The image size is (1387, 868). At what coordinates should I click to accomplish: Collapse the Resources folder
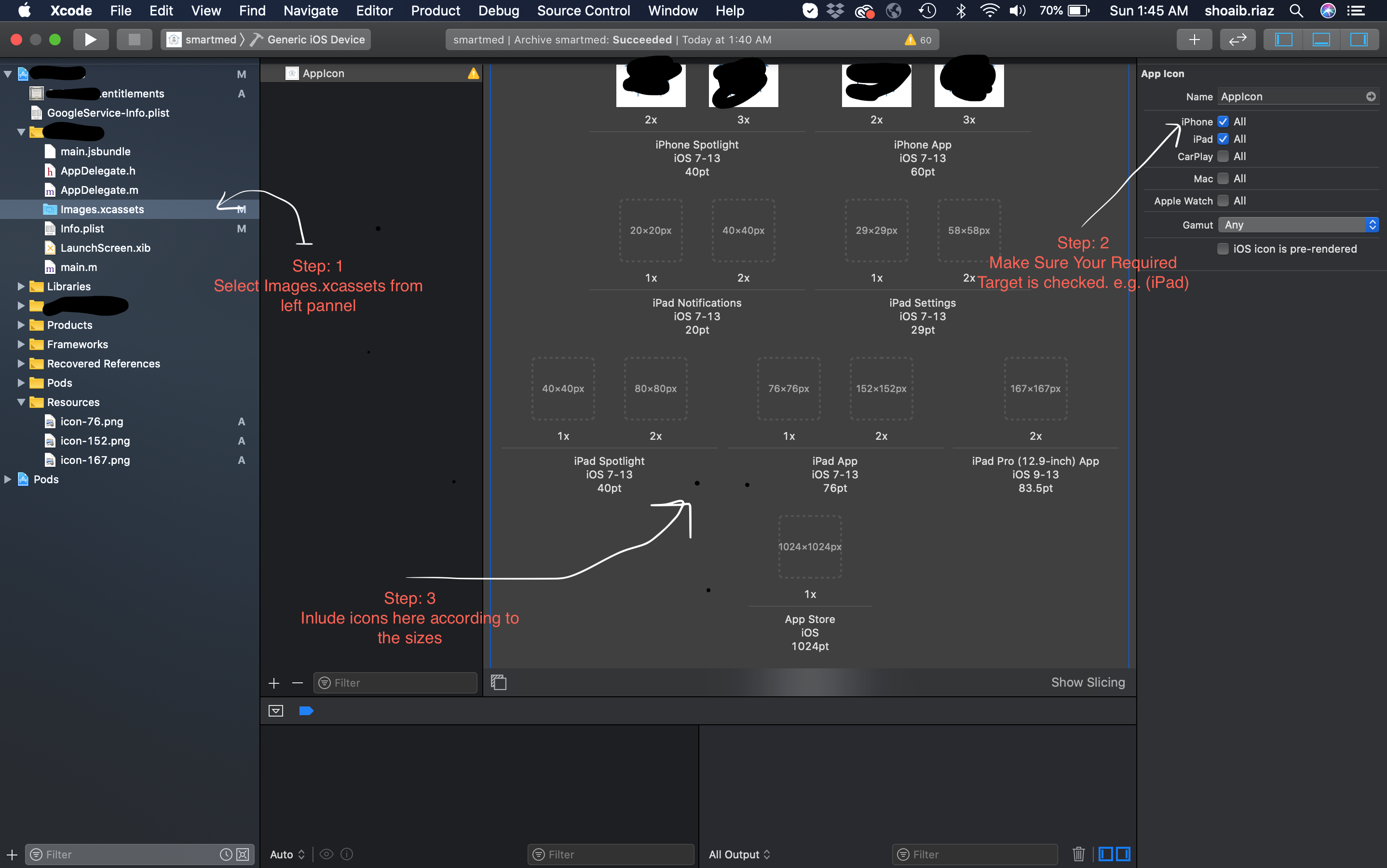click(21, 403)
